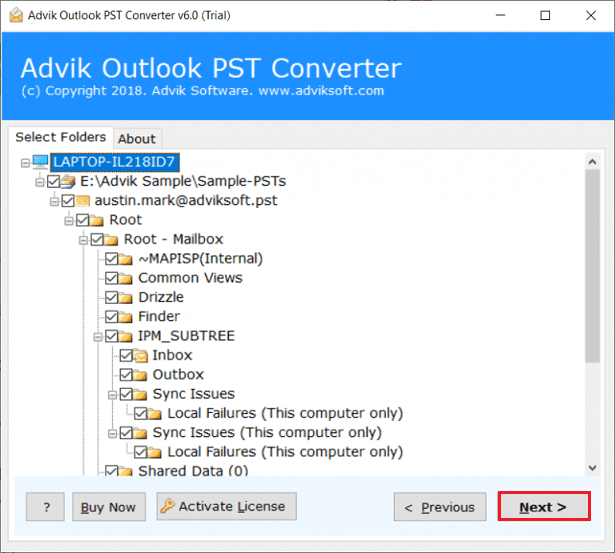Close the Advik Outlook PST Converter window

point(591,15)
